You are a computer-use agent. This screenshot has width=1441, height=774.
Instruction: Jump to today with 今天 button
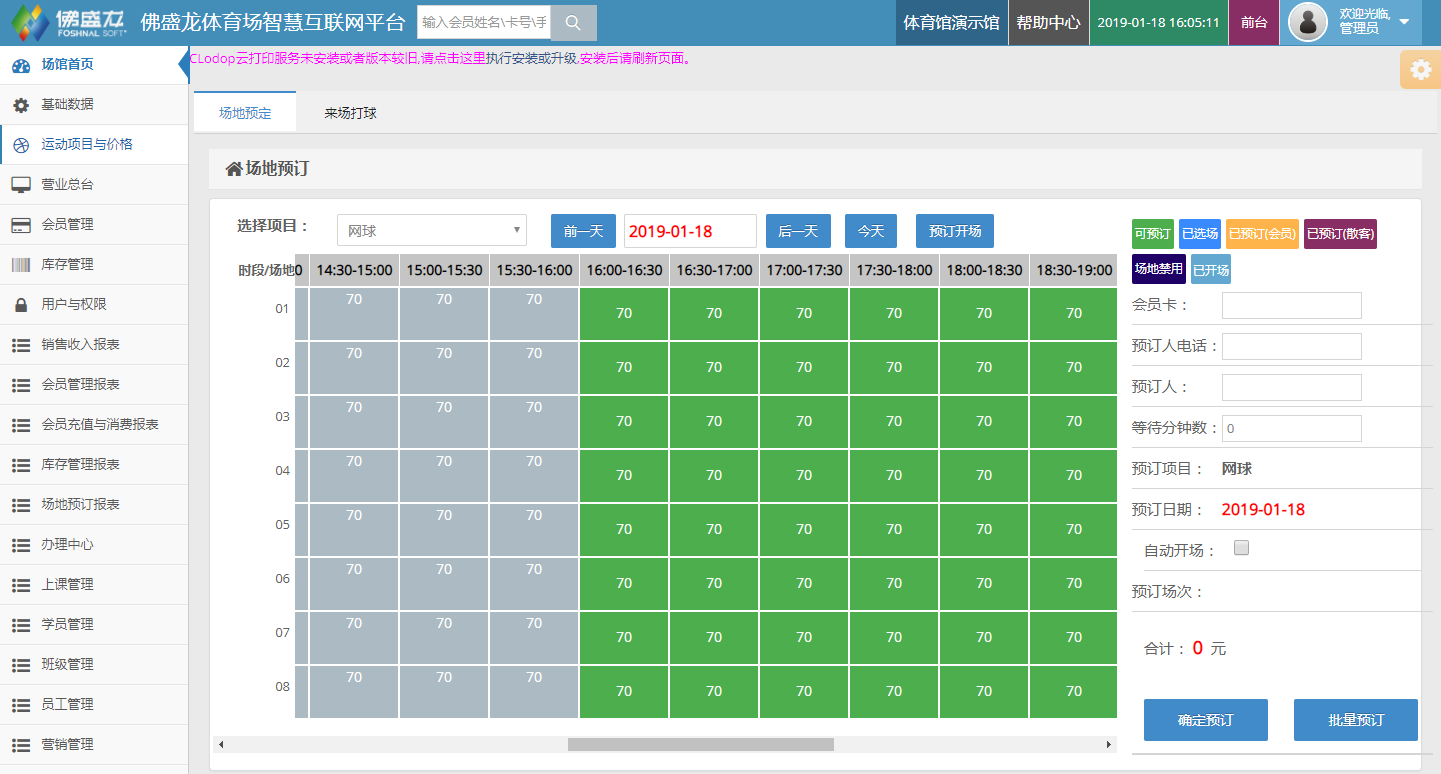tap(871, 231)
